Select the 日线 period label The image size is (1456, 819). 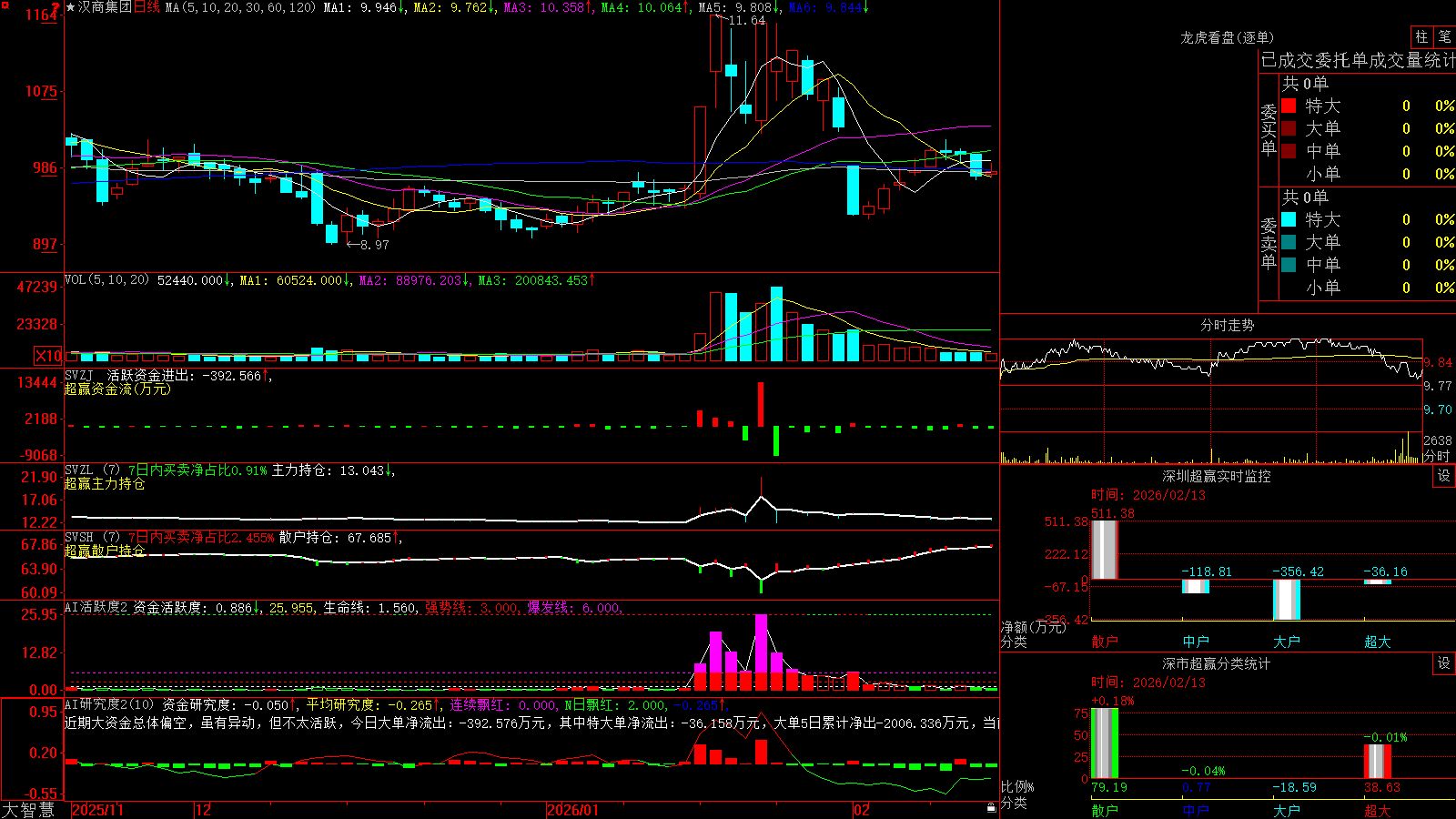tap(147, 7)
